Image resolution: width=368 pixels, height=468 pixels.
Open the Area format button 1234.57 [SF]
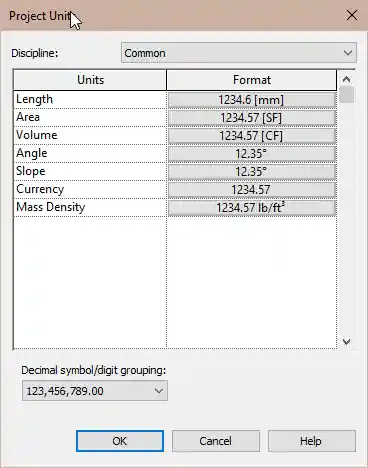[252, 118]
